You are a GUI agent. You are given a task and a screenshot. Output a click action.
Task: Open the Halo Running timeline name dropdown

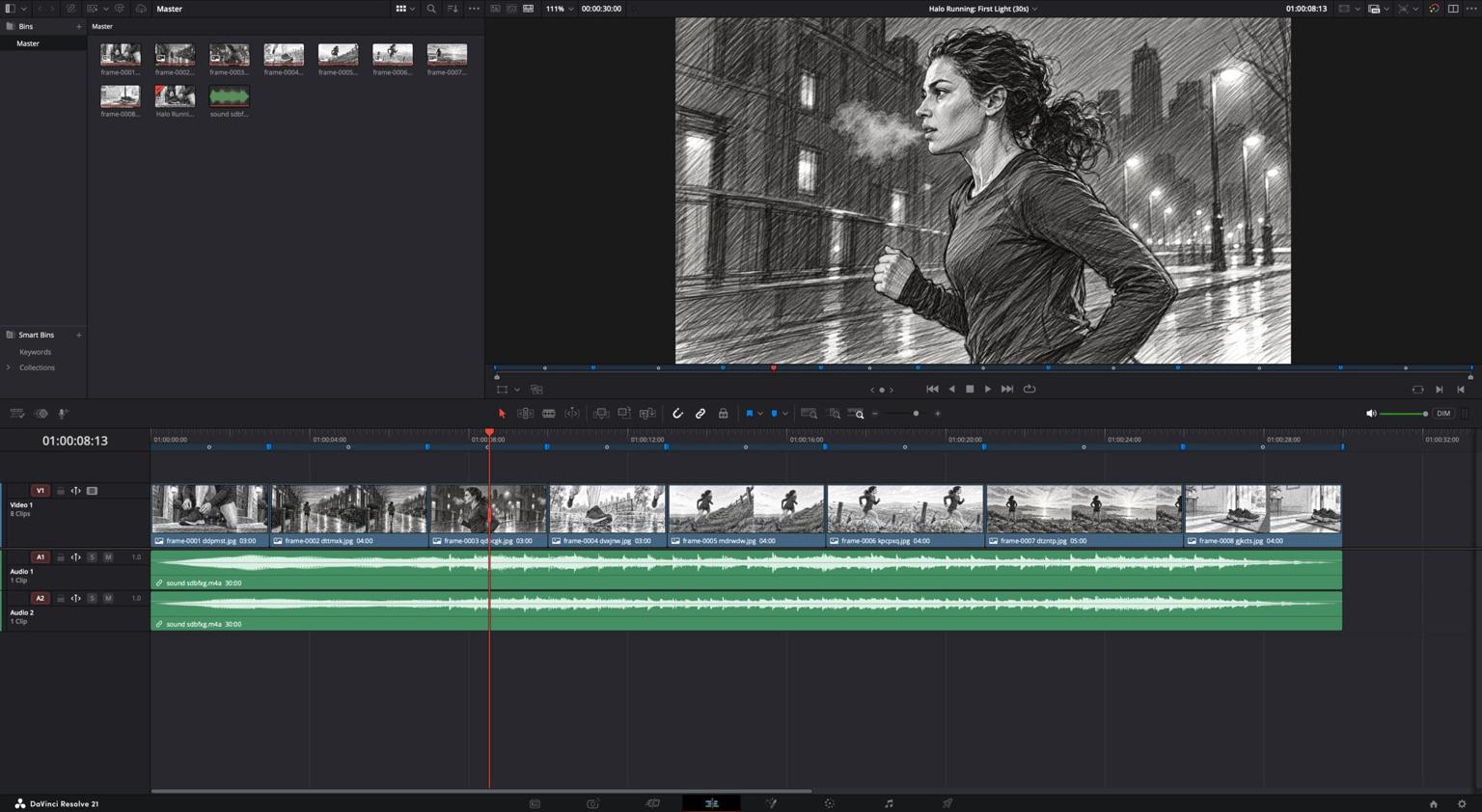click(983, 9)
